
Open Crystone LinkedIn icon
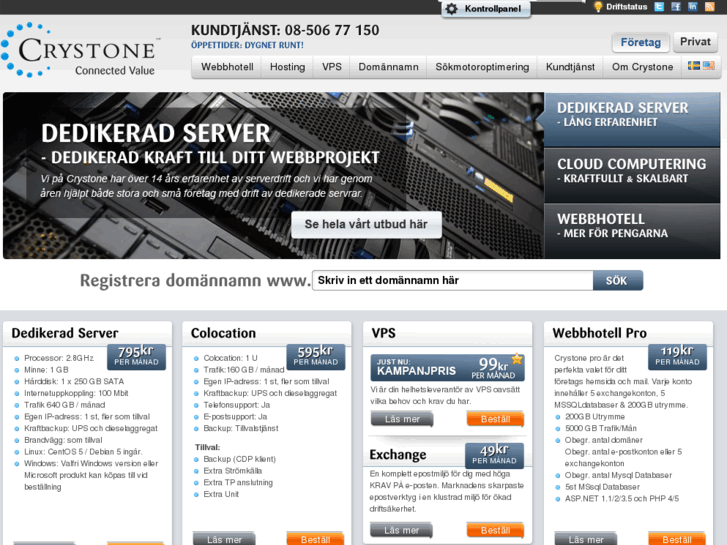click(693, 6)
